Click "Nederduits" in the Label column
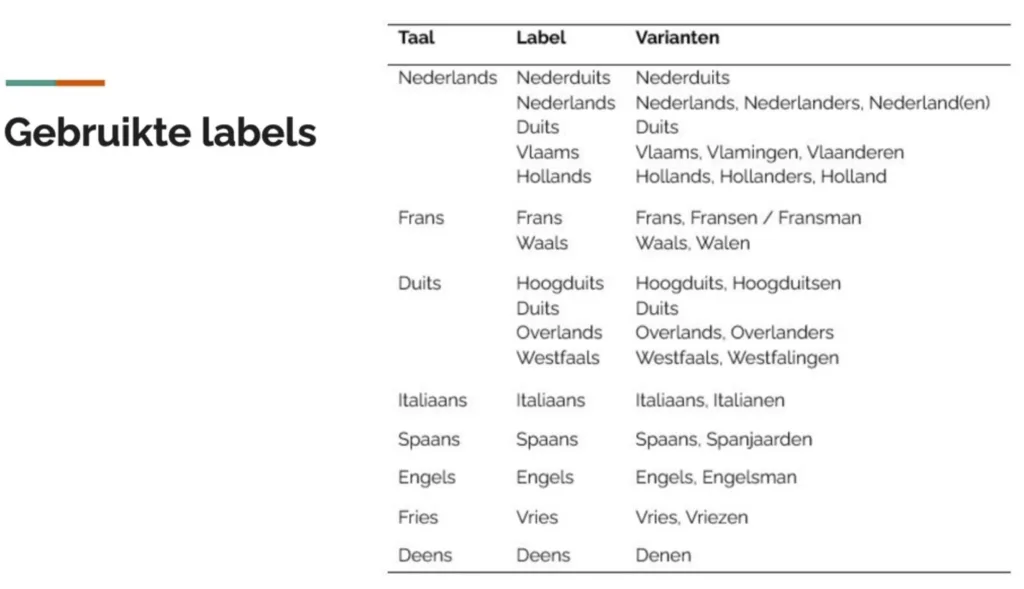This screenshot has height=589, width=1024. tap(563, 78)
